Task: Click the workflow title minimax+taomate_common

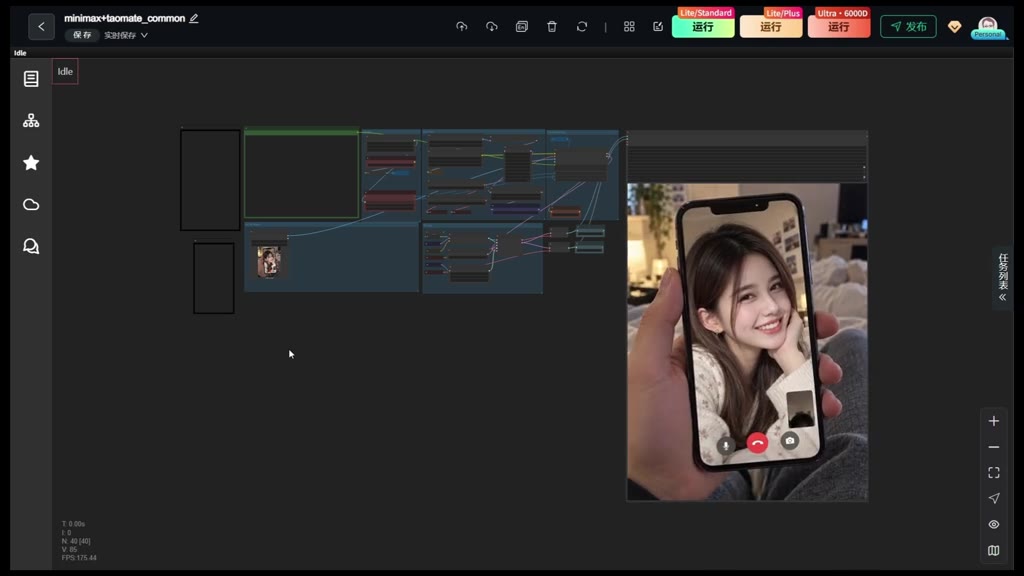Action: click(125, 18)
